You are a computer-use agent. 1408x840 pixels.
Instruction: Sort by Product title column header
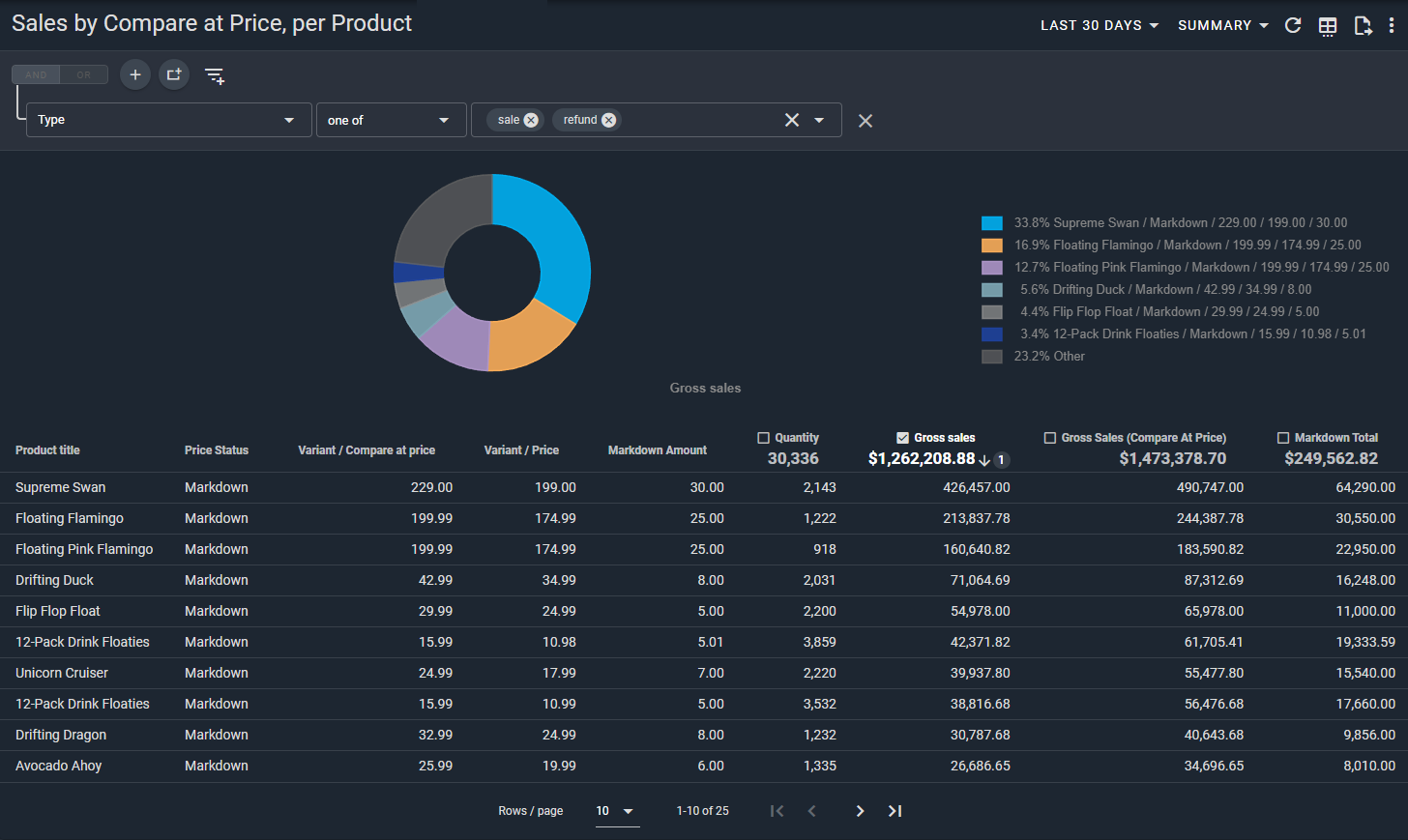click(47, 450)
